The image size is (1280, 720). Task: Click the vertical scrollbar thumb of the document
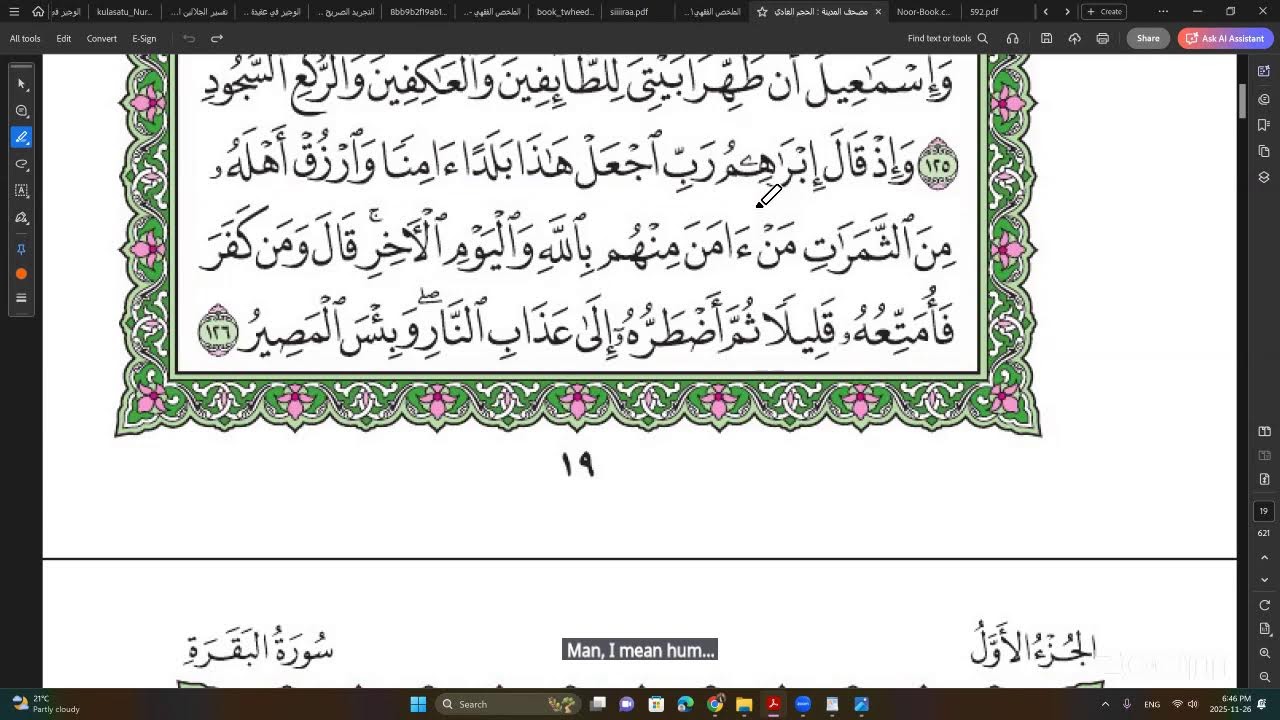1243,101
